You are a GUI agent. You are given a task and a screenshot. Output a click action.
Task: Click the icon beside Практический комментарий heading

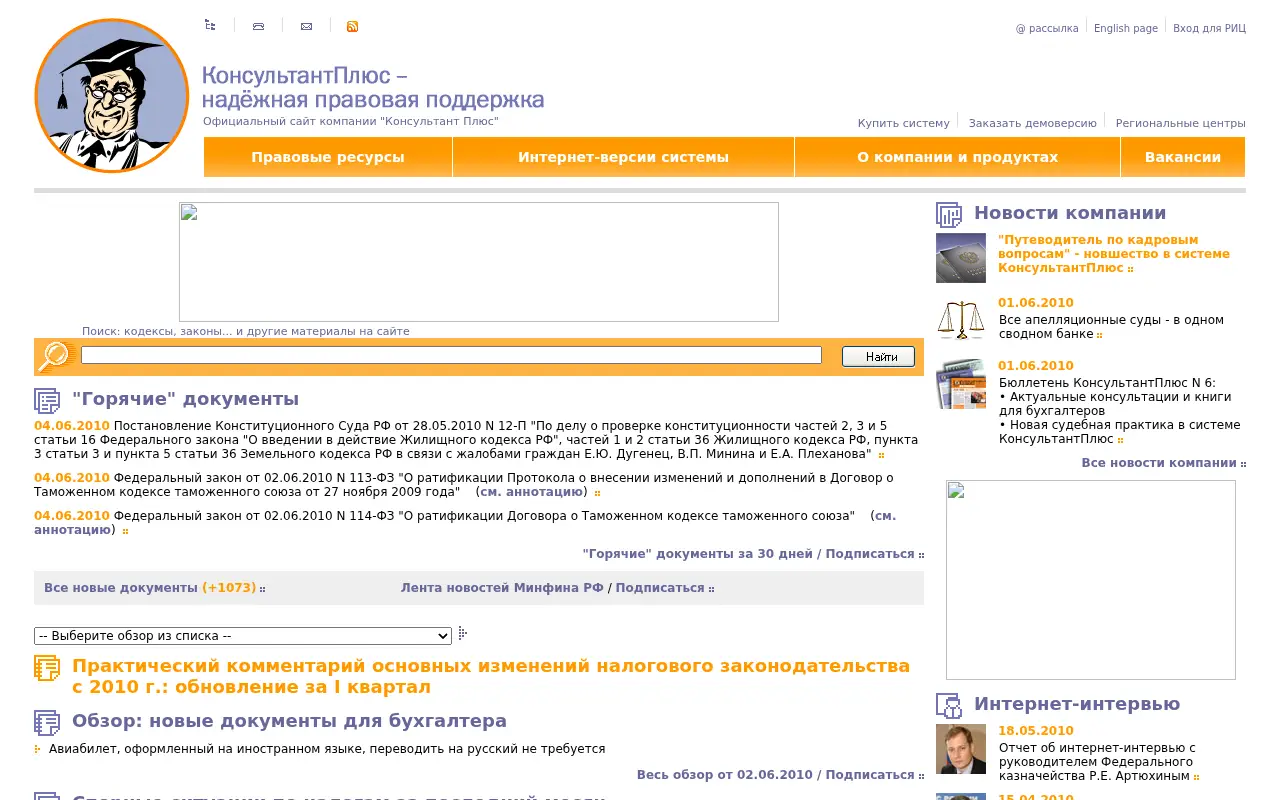tap(47, 667)
